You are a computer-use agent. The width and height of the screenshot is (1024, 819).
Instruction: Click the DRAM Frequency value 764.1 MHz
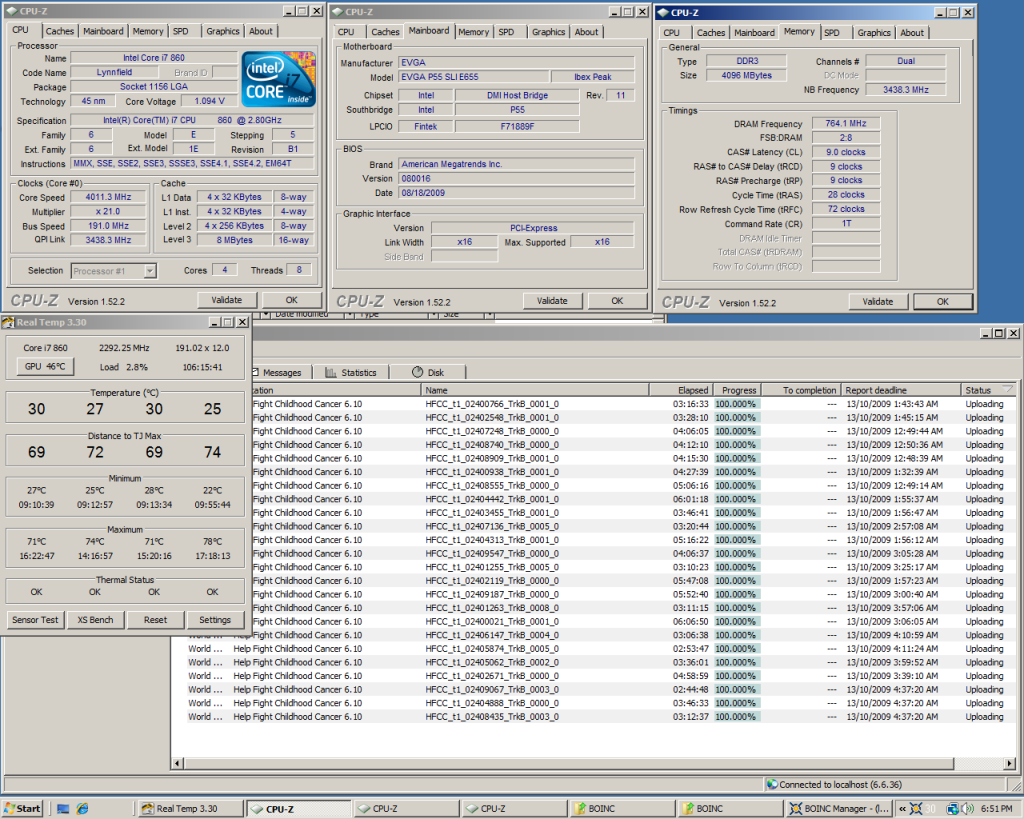click(846, 123)
